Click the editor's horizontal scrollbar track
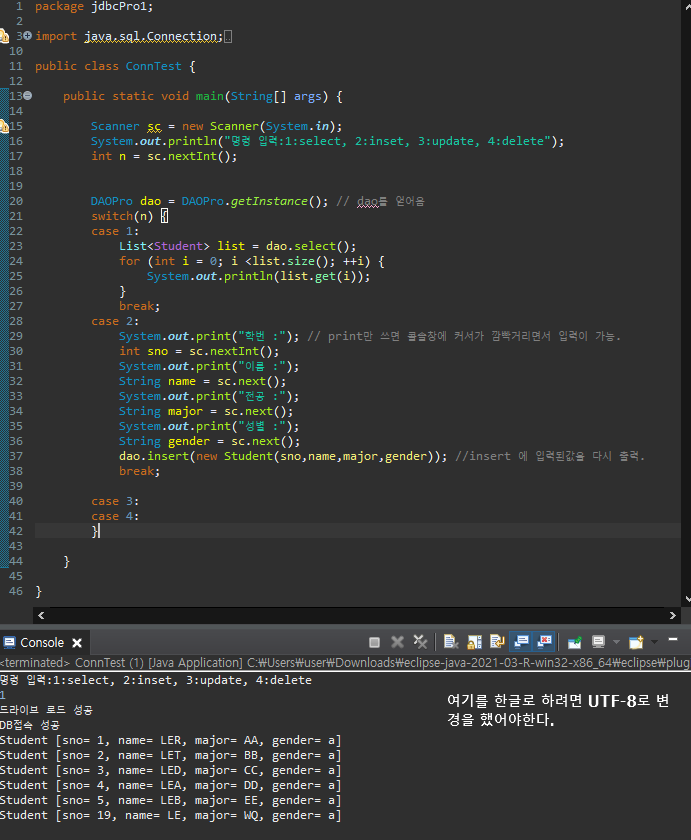This screenshot has height=840, width=691. pos(357,616)
